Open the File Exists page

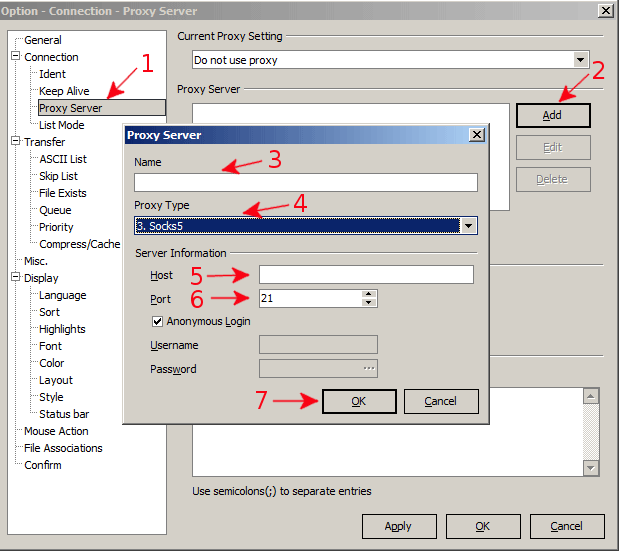[x=62, y=193]
